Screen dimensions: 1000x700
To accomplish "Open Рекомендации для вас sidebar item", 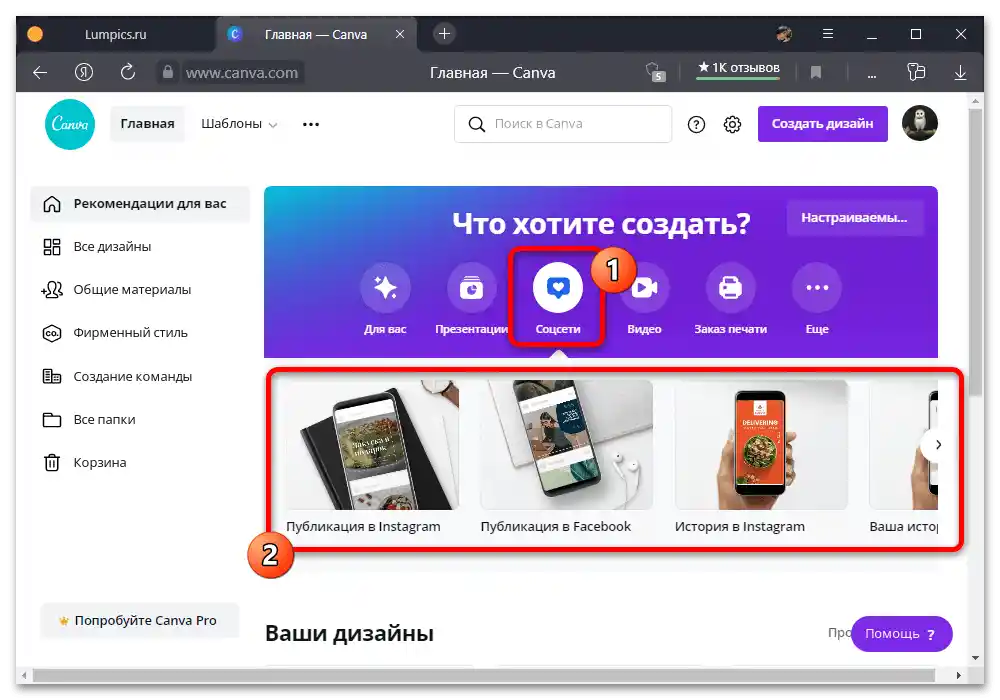I will pos(140,204).
